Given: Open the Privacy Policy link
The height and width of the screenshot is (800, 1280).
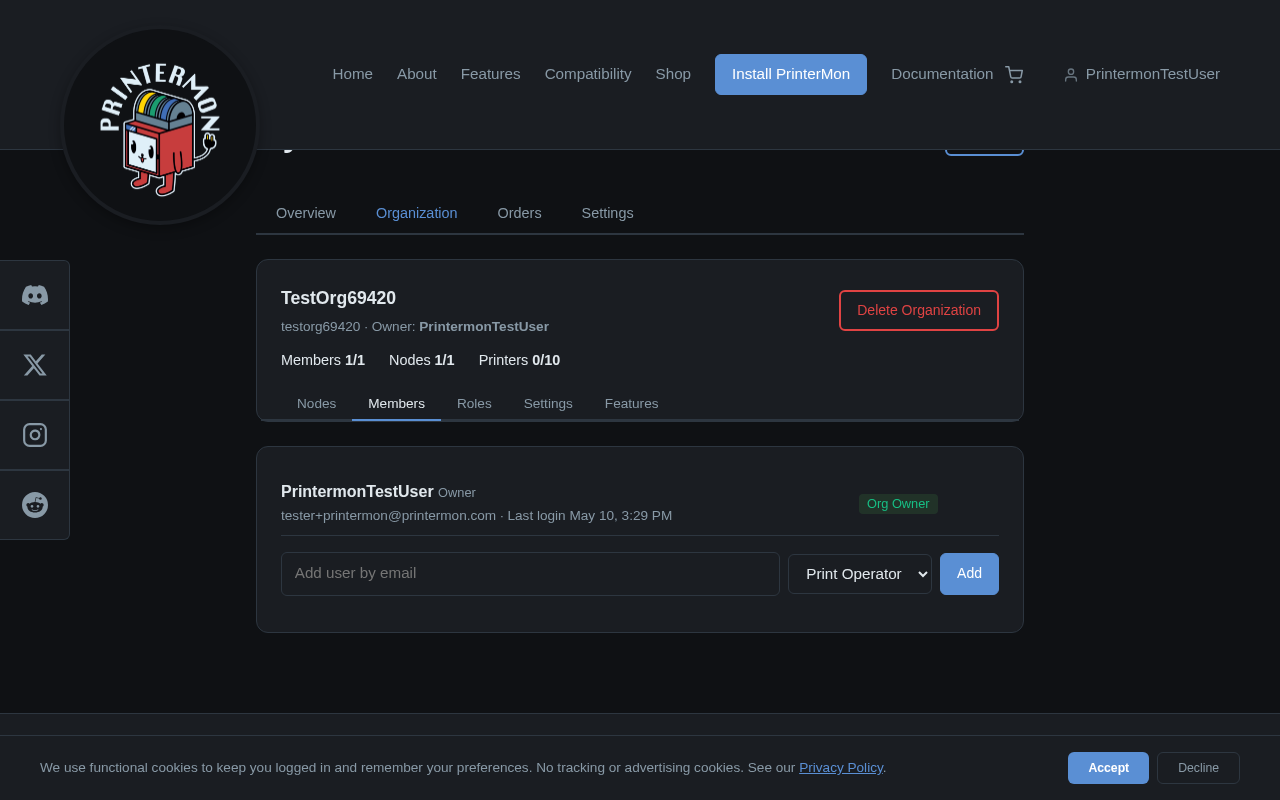Looking at the screenshot, I should [841, 768].
